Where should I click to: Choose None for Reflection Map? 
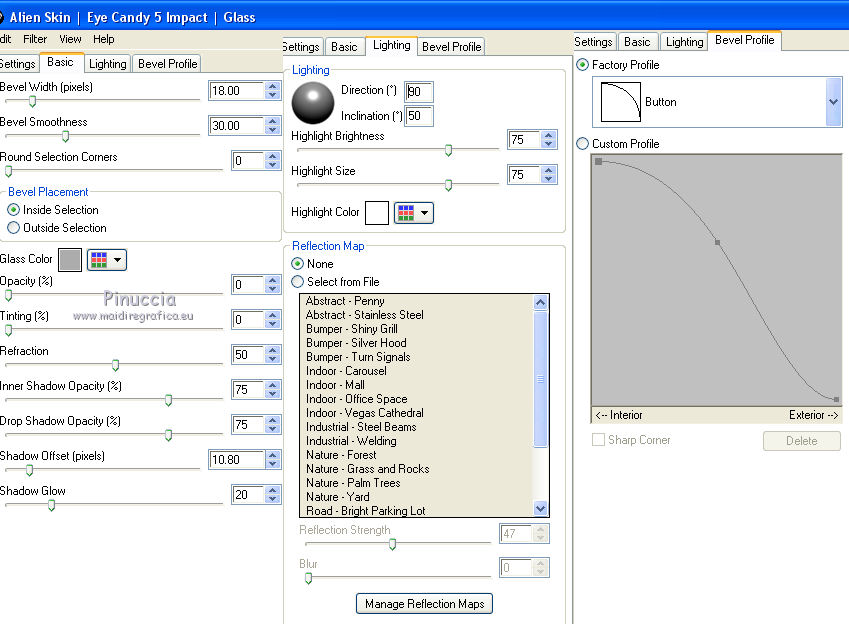tap(297, 264)
